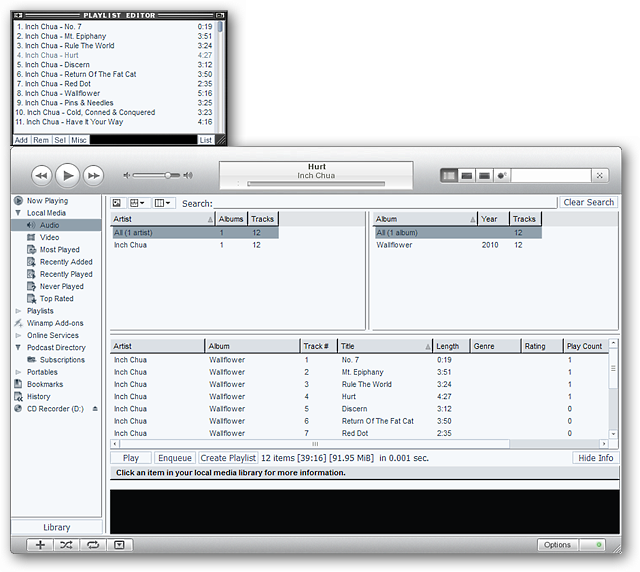Open Winamp Add-ons in the sidebar

pyautogui.click(x=55, y=323)
